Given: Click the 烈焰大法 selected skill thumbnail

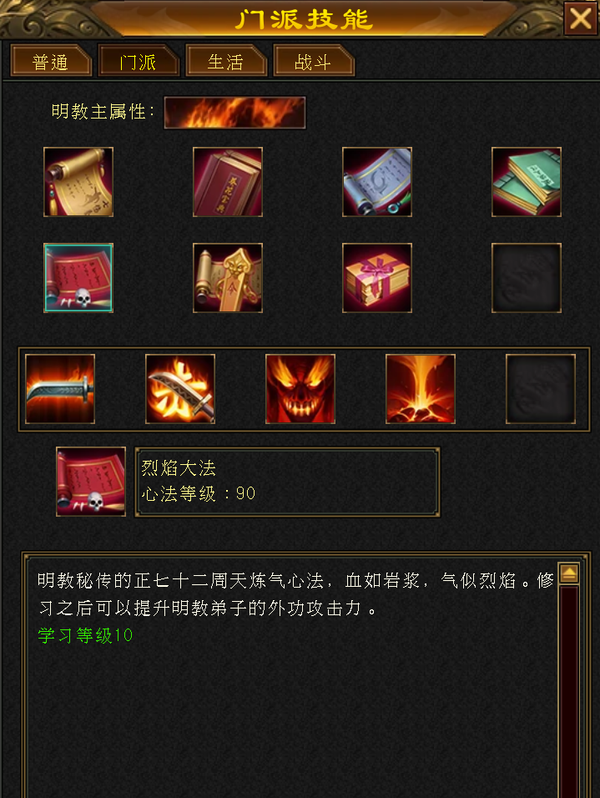Looking at the screenshot, I should (x=91, y=481).
